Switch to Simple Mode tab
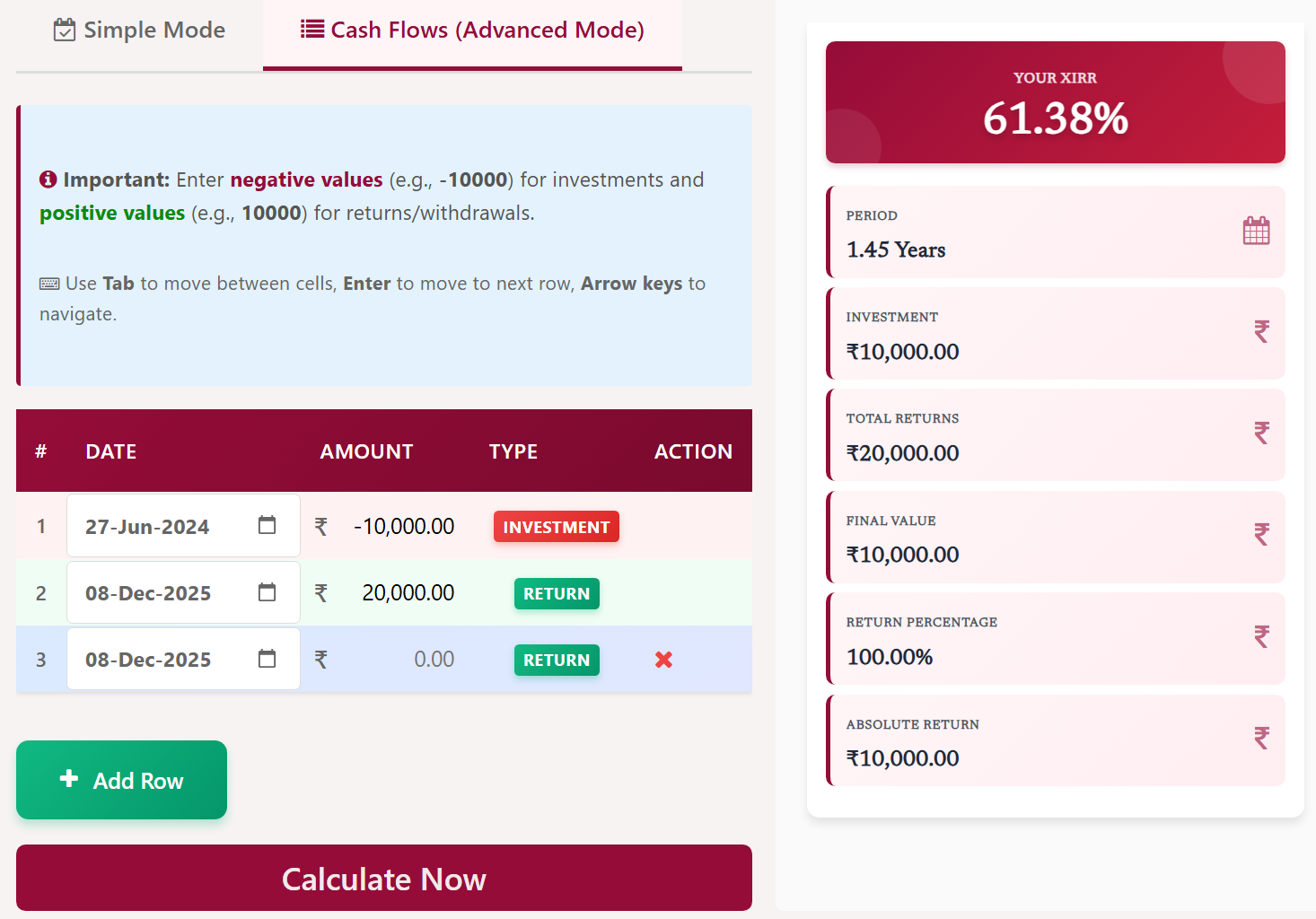This screenshot has height=919, width=1316. tap(139, 31)
